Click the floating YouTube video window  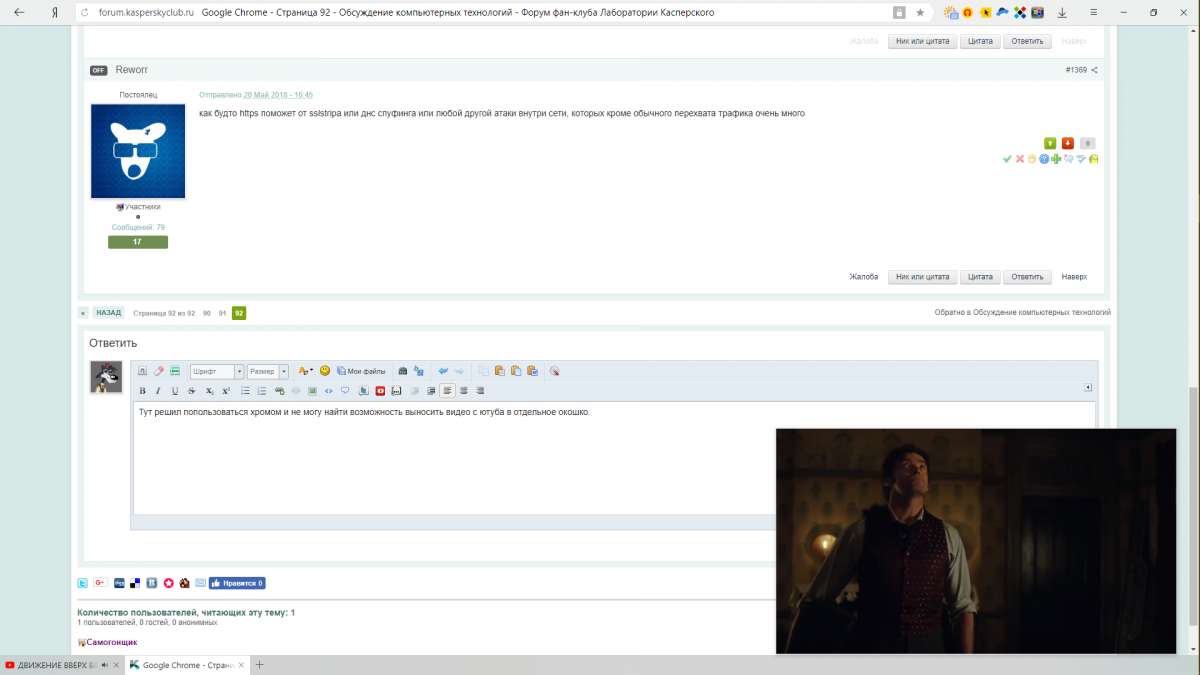pos(976,541)
